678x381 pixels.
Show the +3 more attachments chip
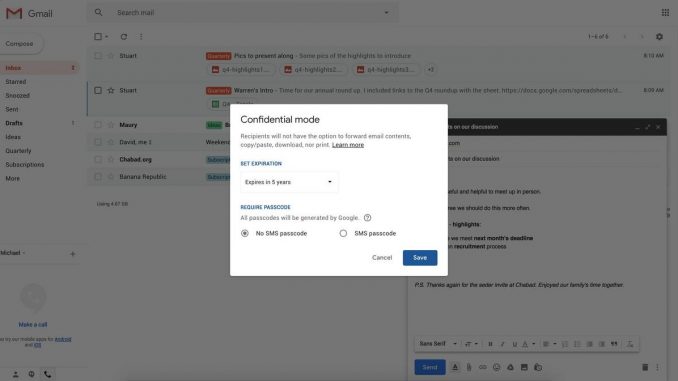(x=431, y=70)
